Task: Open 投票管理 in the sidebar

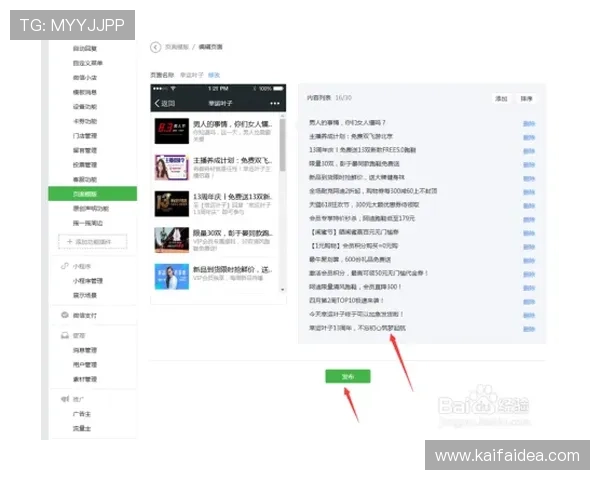Action: pos(85,165)
